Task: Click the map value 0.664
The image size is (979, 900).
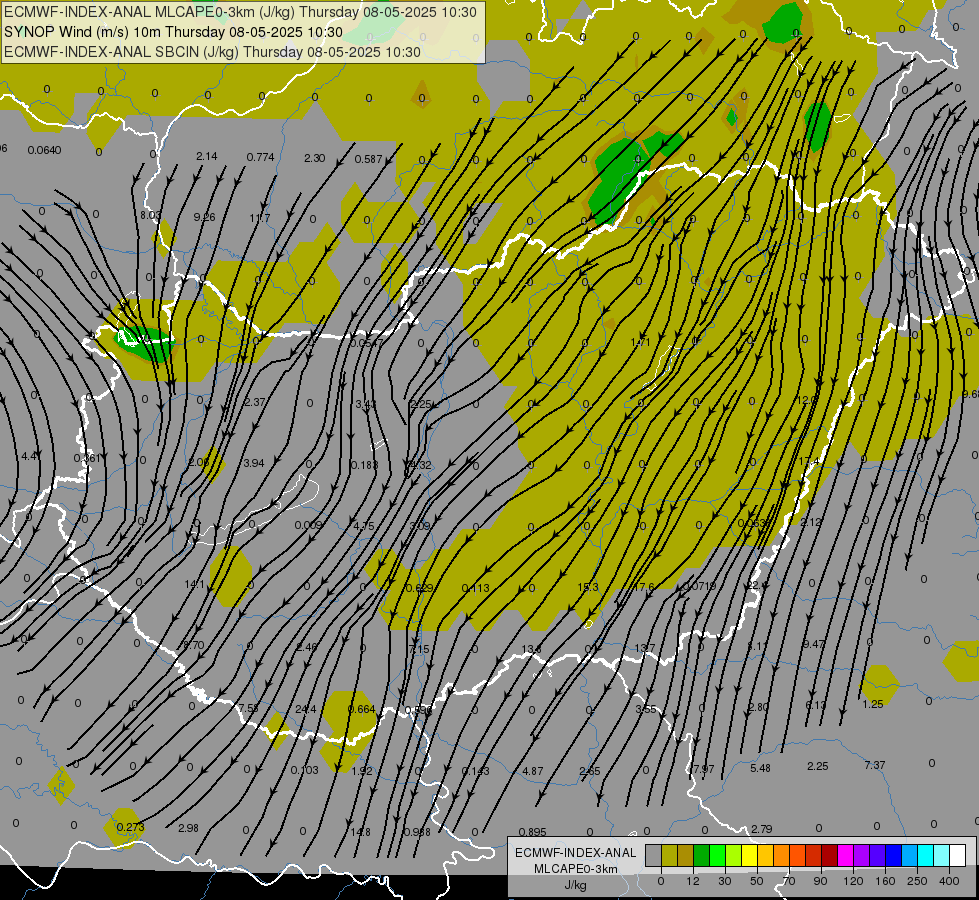Action: (x=362, y=709)
